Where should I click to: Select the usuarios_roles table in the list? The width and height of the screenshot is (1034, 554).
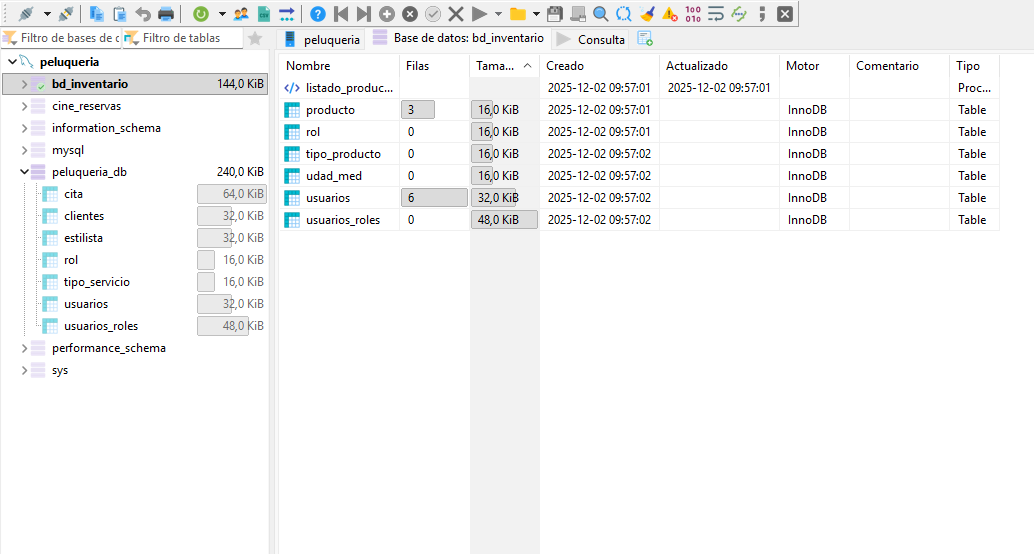point(342,220)
